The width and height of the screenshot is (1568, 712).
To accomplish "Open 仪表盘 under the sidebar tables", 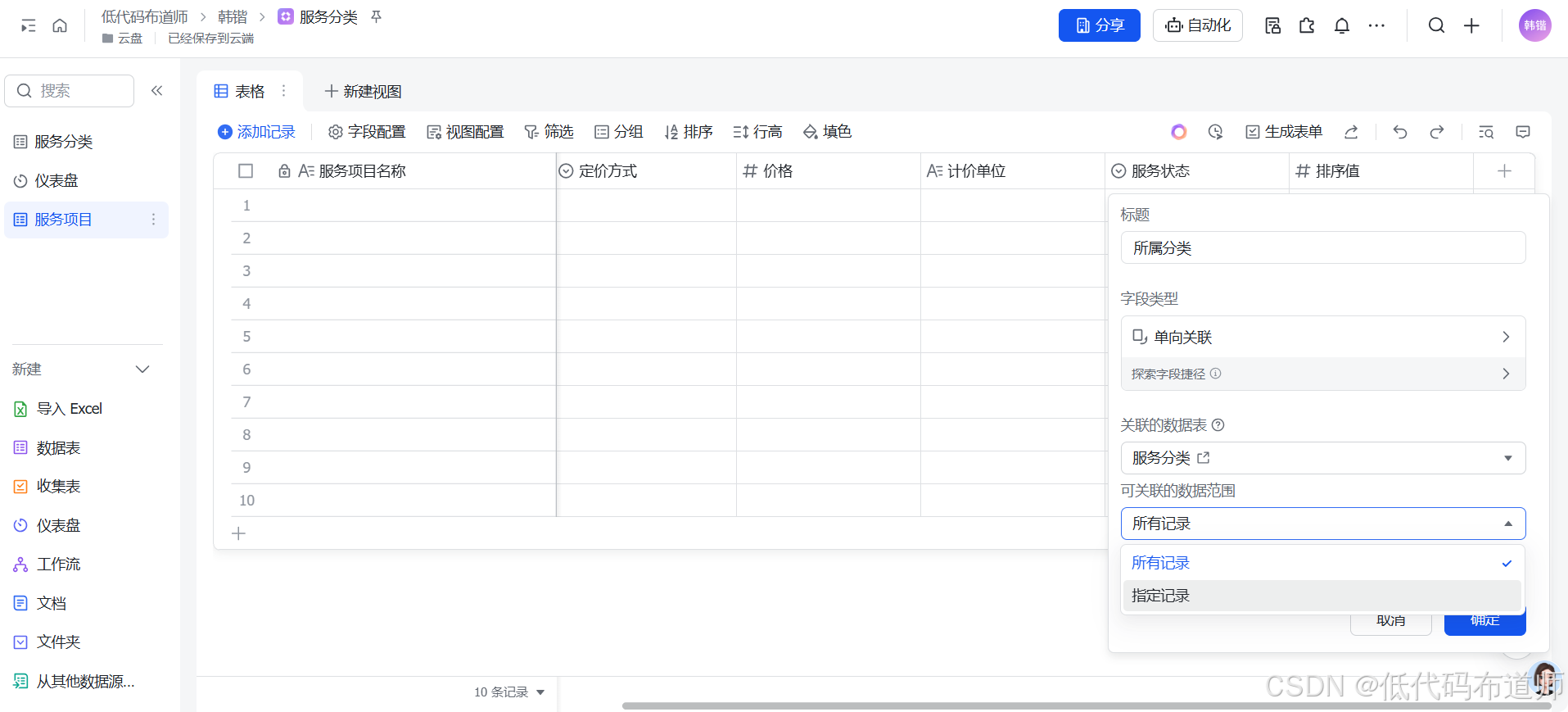I will [x=85, y=181].
